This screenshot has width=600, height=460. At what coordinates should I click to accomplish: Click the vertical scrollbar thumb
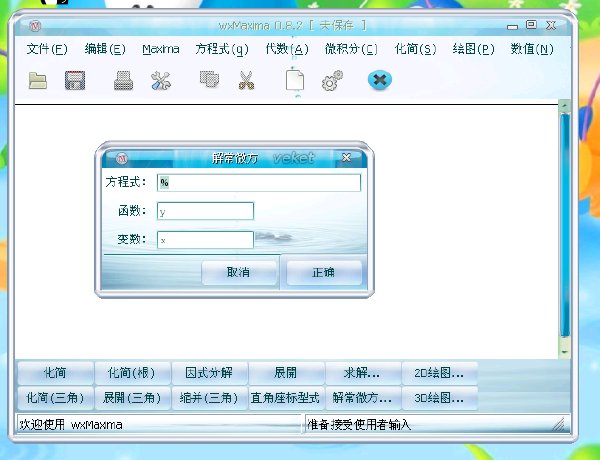tap(565, 225)
